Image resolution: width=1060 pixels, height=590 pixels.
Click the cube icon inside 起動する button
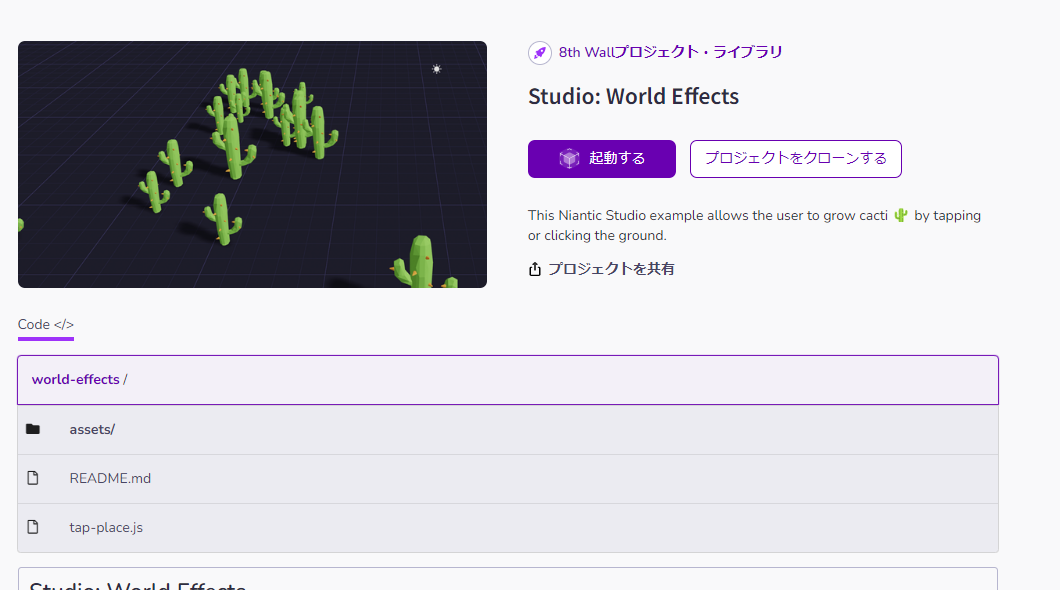[x=569, y=159]
